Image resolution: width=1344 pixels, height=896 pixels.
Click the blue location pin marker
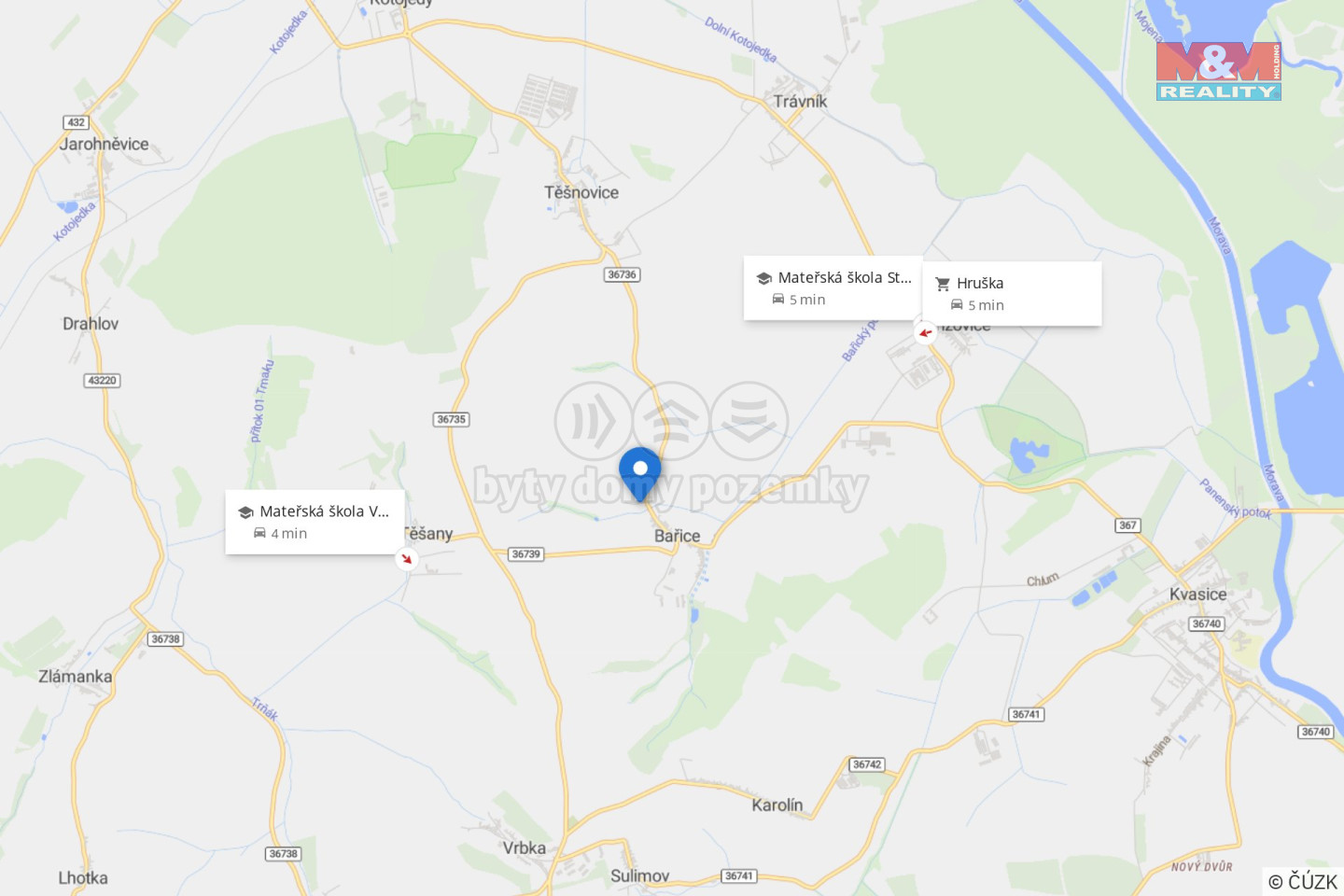coord(640,473)
